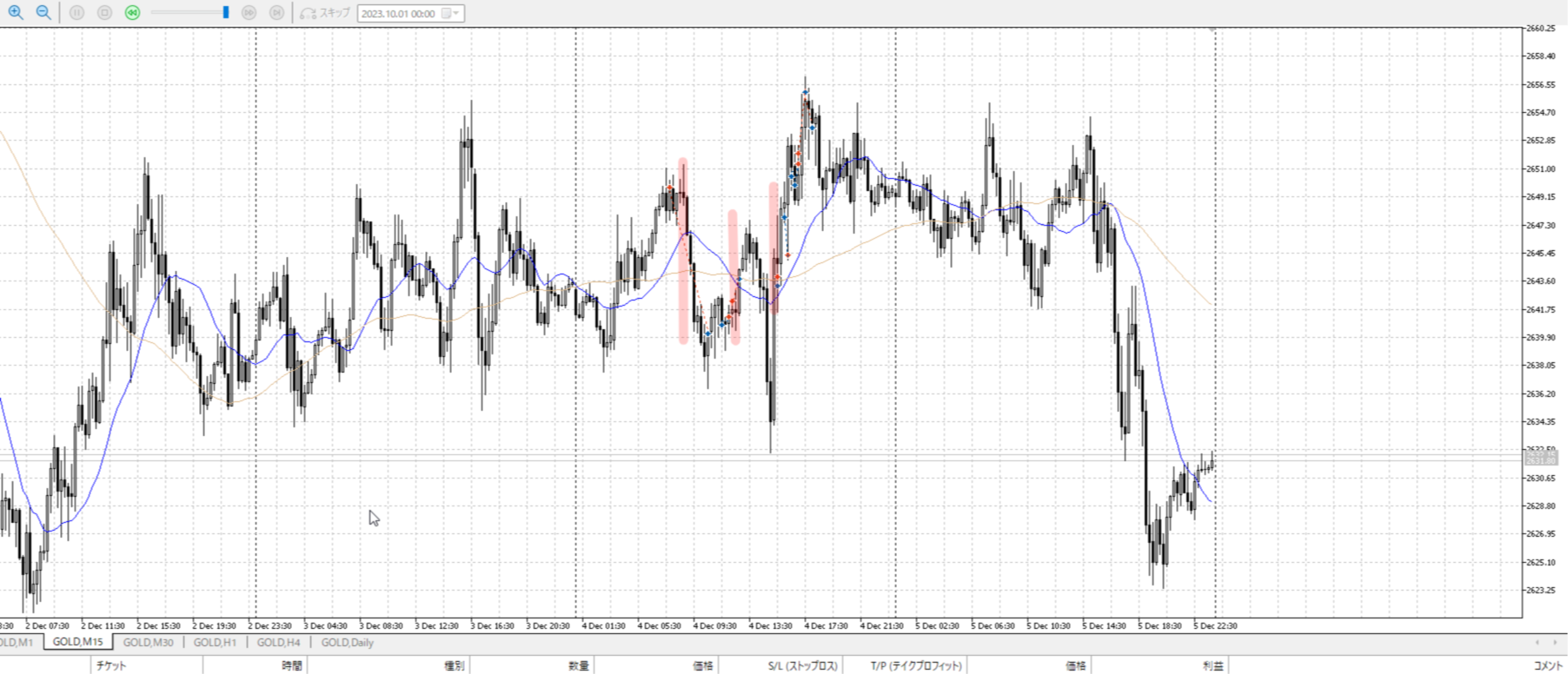Screen dimensions: 1568x674
Task: Select the GOLD,M15 chart tab
Action: coord(77,643)
